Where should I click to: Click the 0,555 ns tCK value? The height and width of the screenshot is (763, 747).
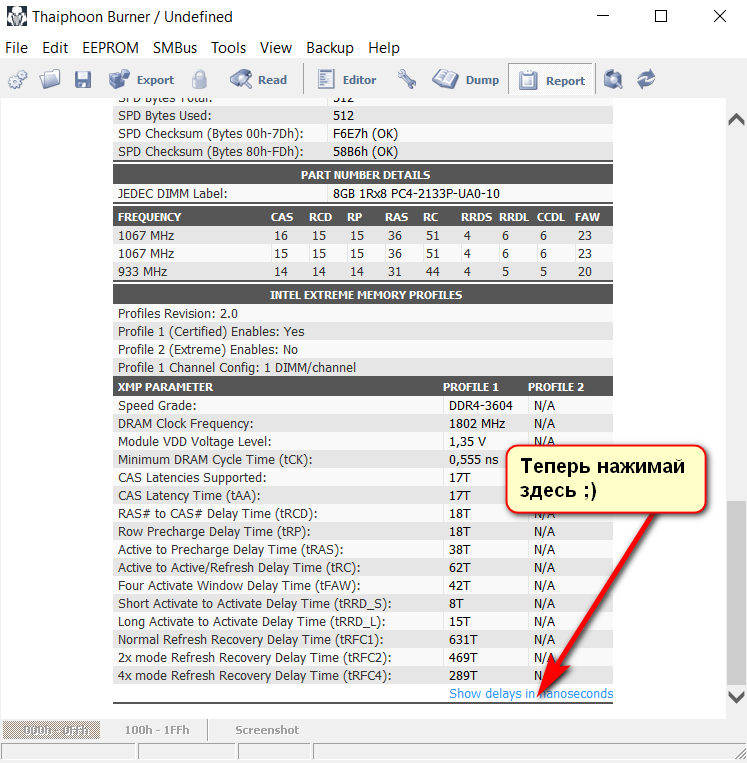[x=474, y=459]
